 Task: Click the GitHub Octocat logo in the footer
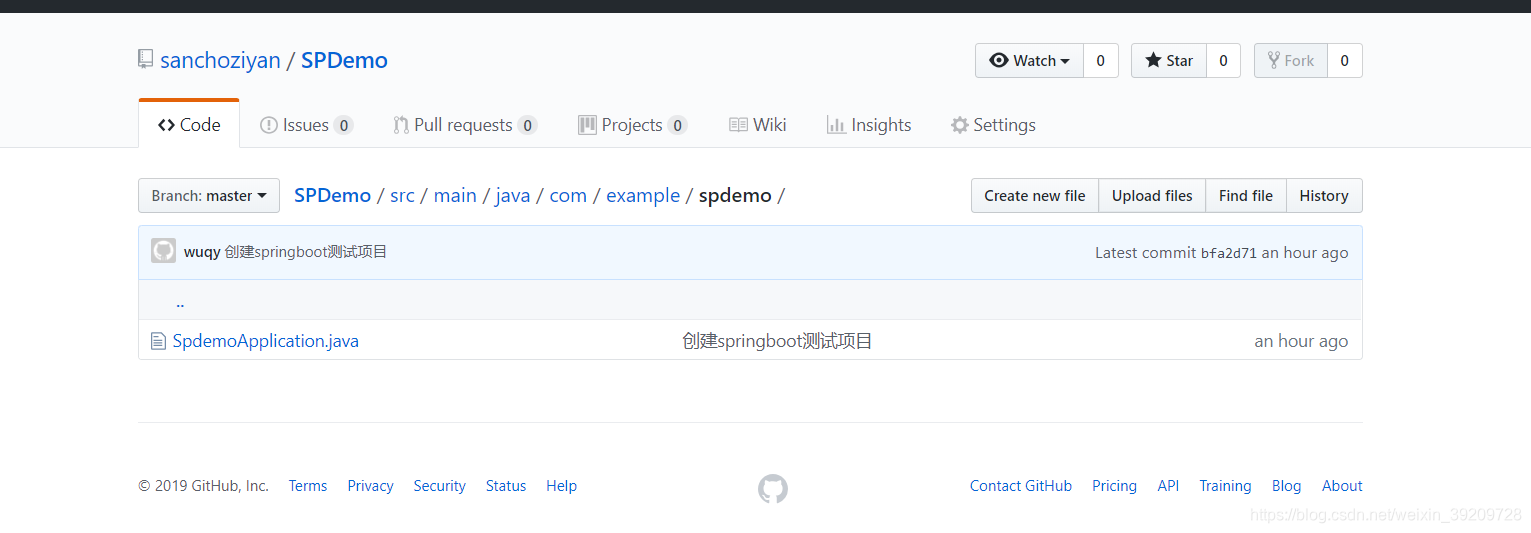tap(773, 488)
